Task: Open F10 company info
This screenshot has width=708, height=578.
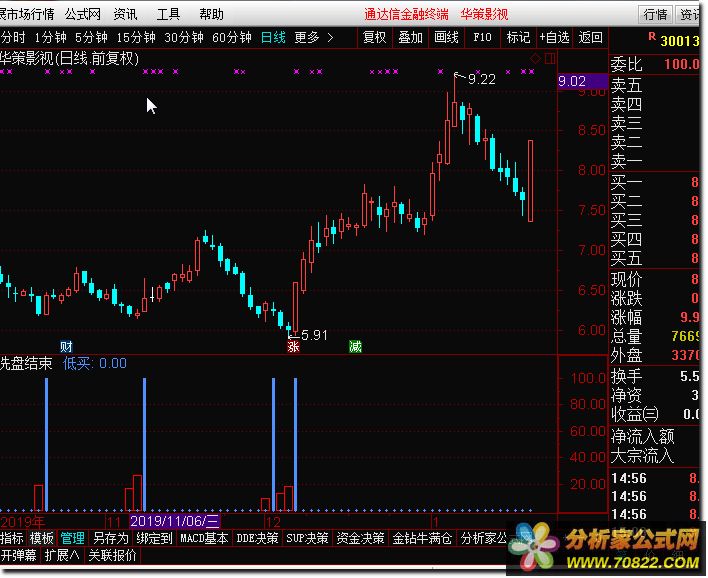Action: point(482,37)
